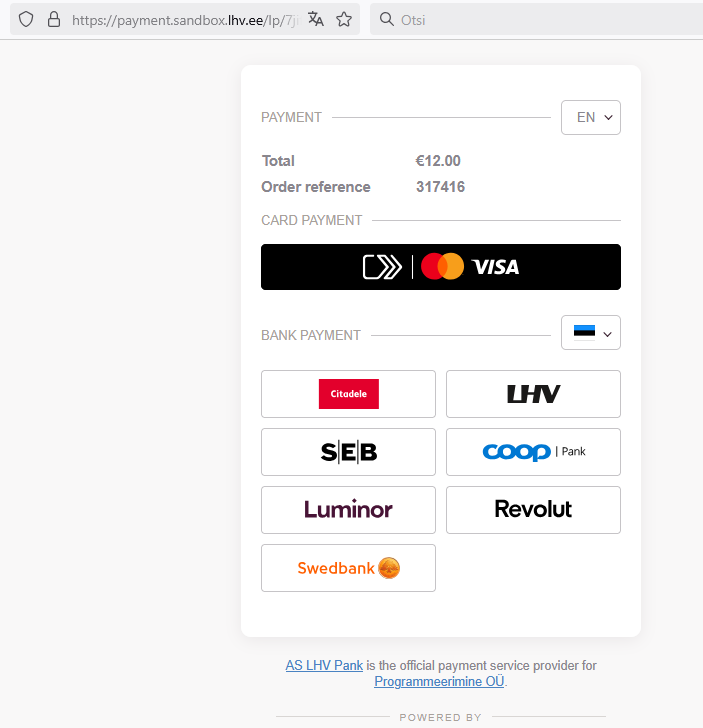This screenshot has height=728, width=703.
Task: Pay using Swedbank
Action: (348, 568)
